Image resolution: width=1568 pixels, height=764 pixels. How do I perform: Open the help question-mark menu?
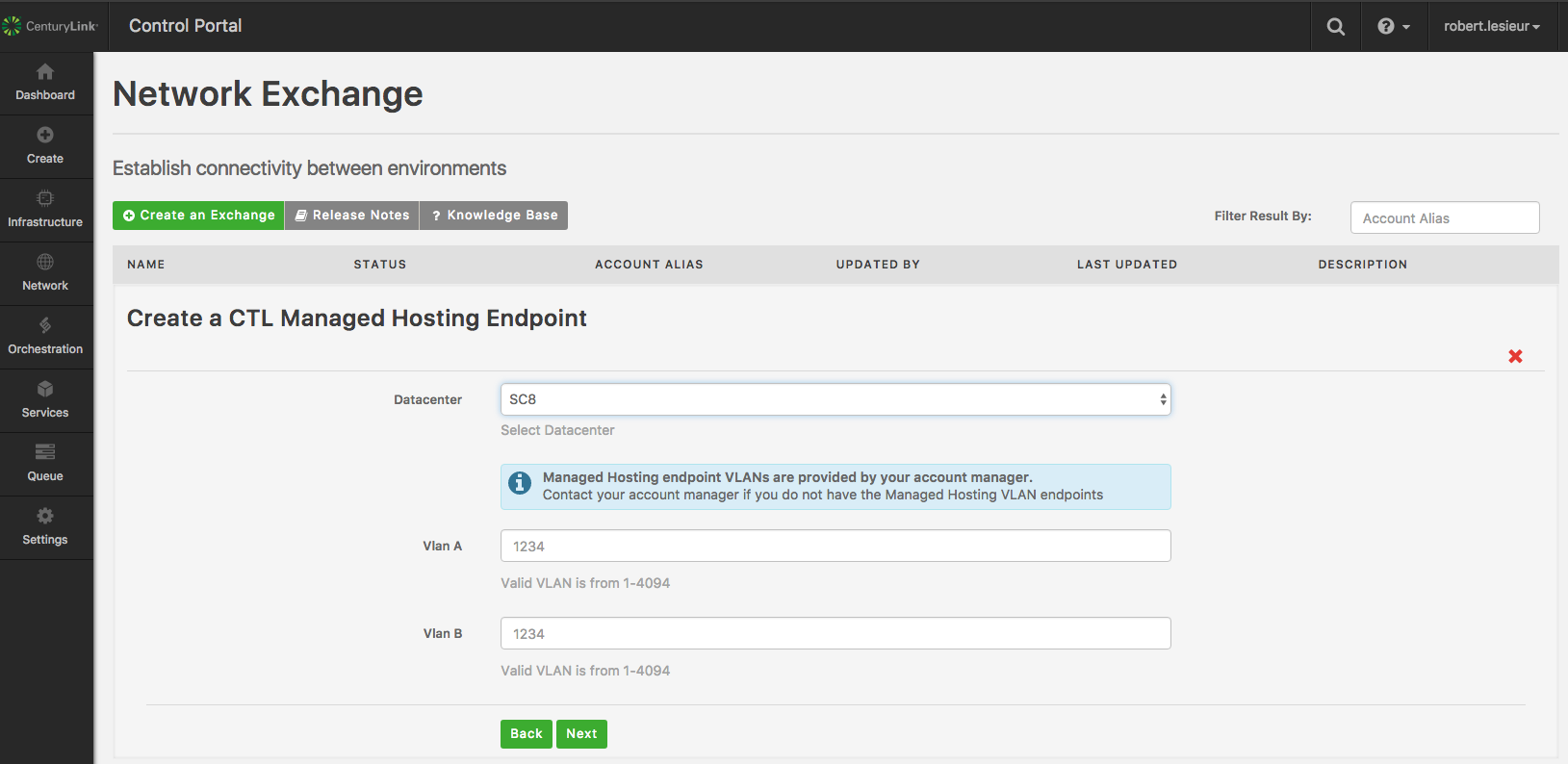click(x=1394, y=27)
